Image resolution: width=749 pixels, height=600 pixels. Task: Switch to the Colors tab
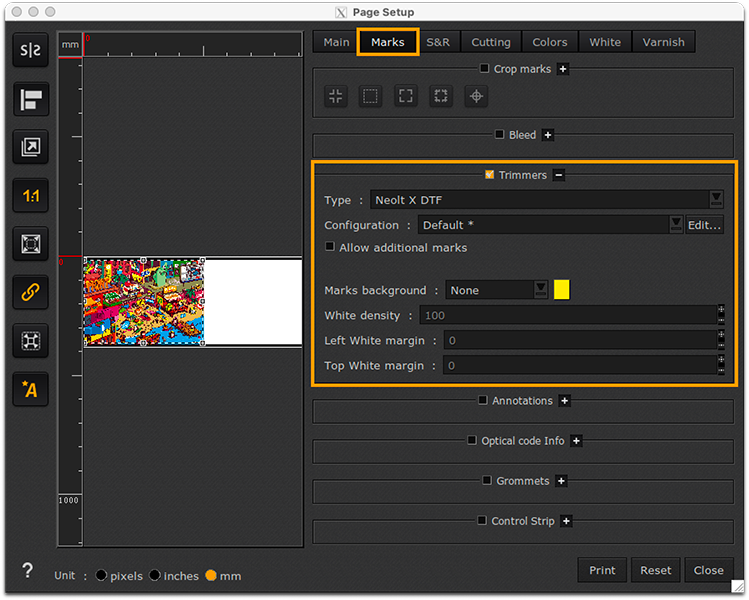550,42
